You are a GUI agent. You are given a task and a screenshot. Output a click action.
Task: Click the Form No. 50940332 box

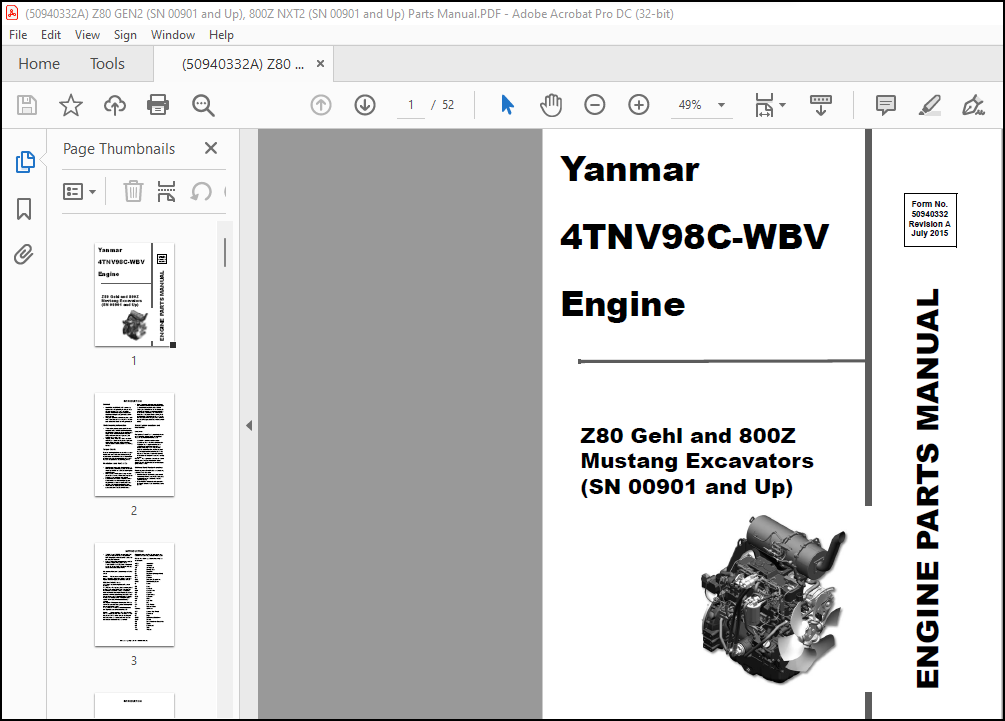click(x=929, y=219)
